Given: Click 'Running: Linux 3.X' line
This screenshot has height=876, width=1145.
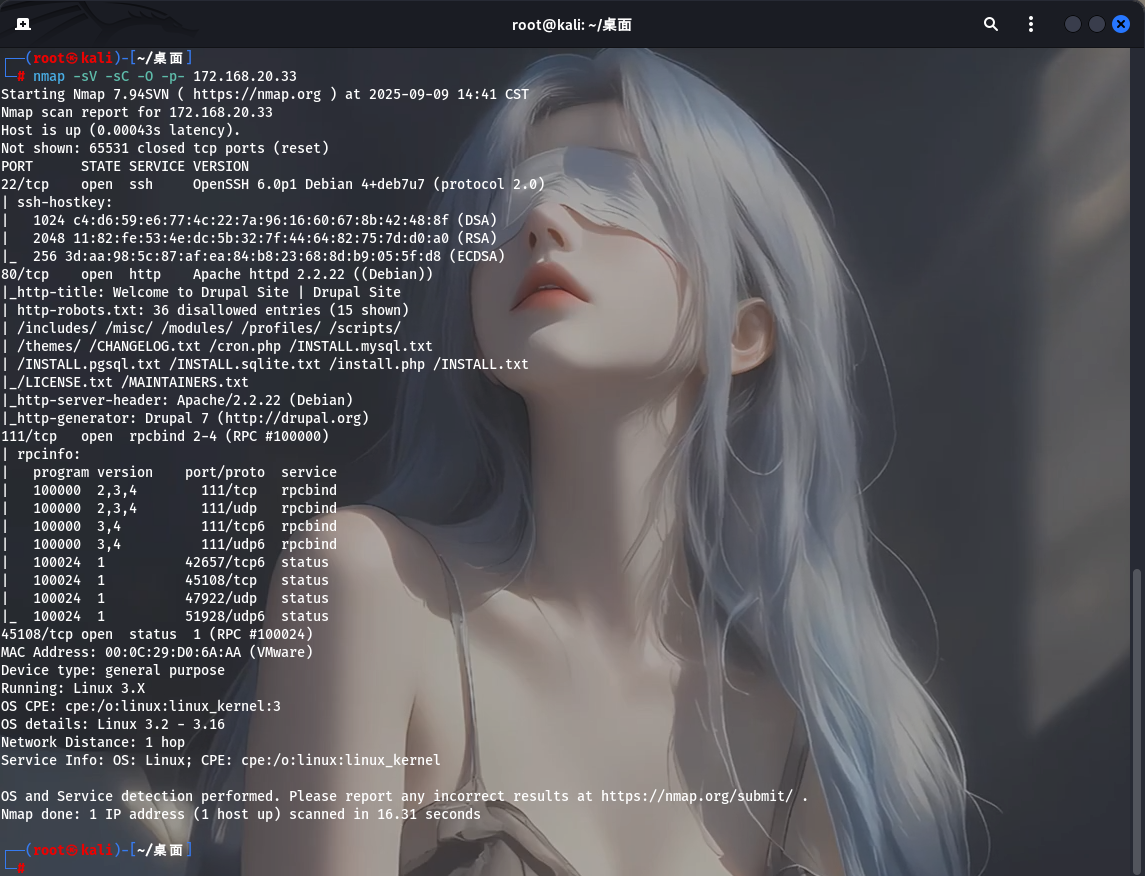Looking at the screenshot, I should pyautogui.click(x=73, y=688).
